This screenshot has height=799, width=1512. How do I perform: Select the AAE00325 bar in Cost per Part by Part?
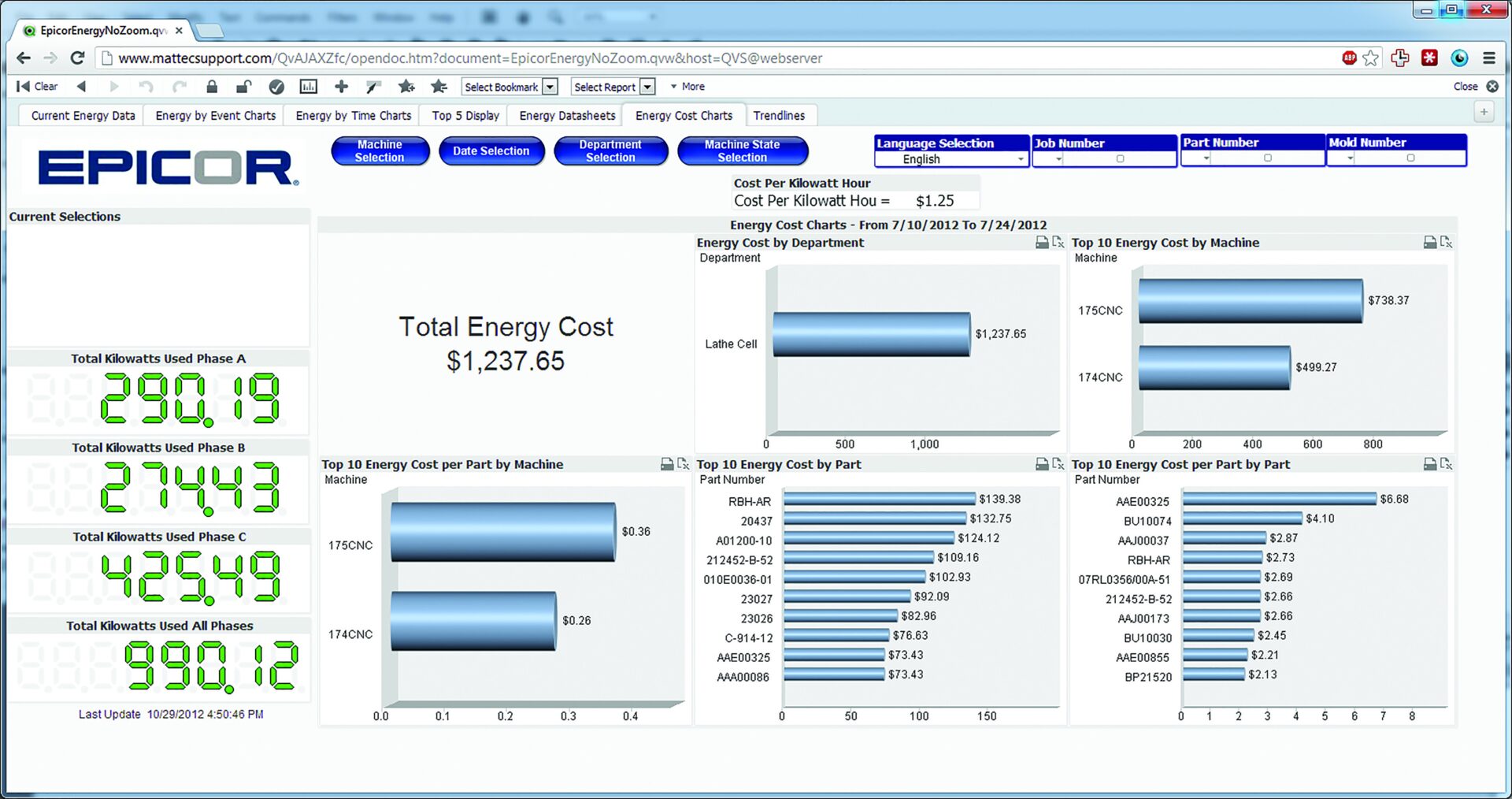[1280, 499]
